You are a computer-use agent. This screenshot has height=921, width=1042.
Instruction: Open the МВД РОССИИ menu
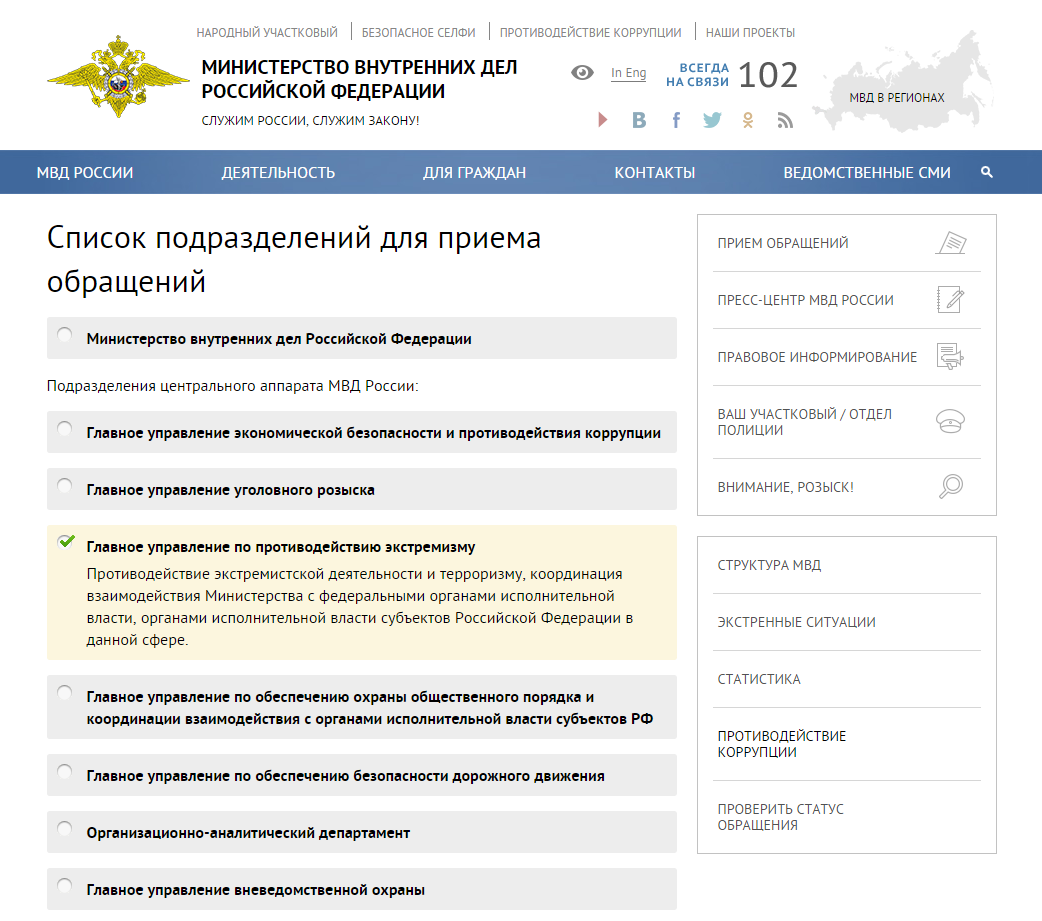(85, 173)
